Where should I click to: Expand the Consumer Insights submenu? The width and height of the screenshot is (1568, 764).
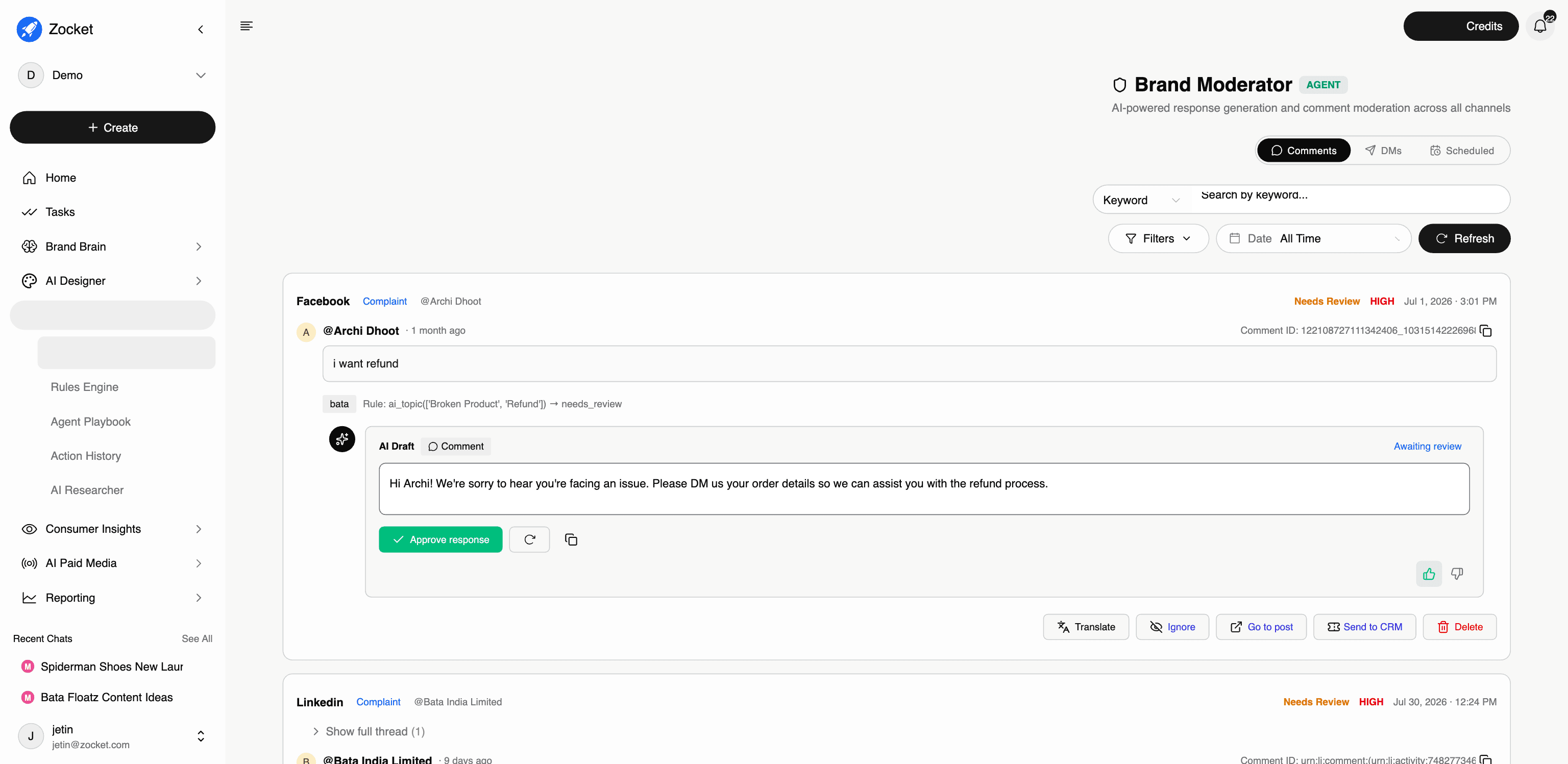(x=199, y=529)
